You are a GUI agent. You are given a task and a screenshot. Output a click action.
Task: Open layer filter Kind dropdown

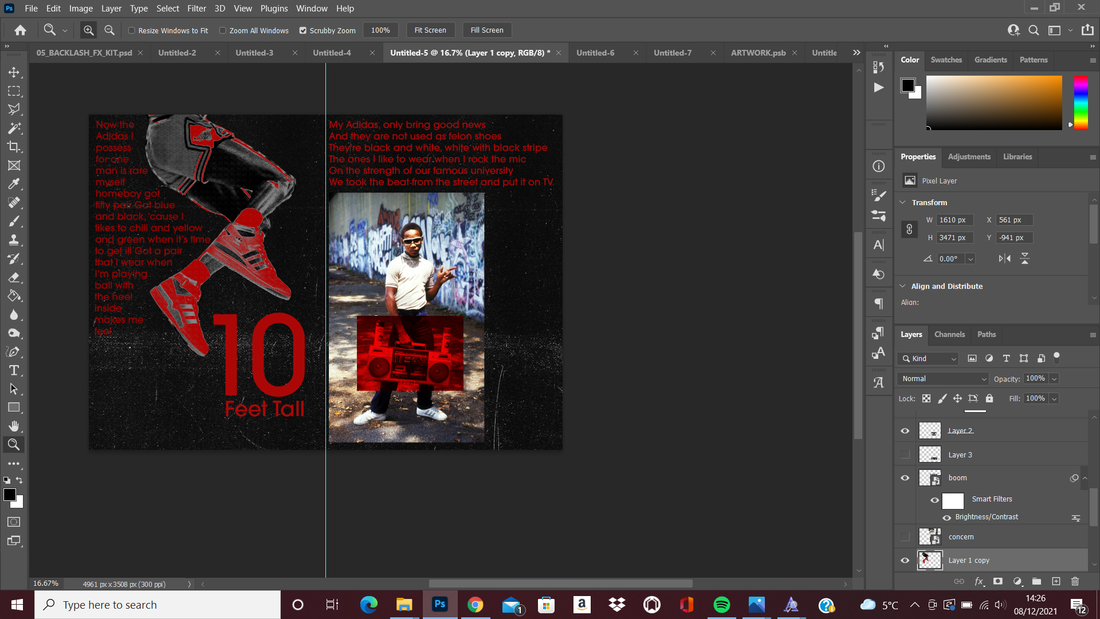tap(929, 359)
